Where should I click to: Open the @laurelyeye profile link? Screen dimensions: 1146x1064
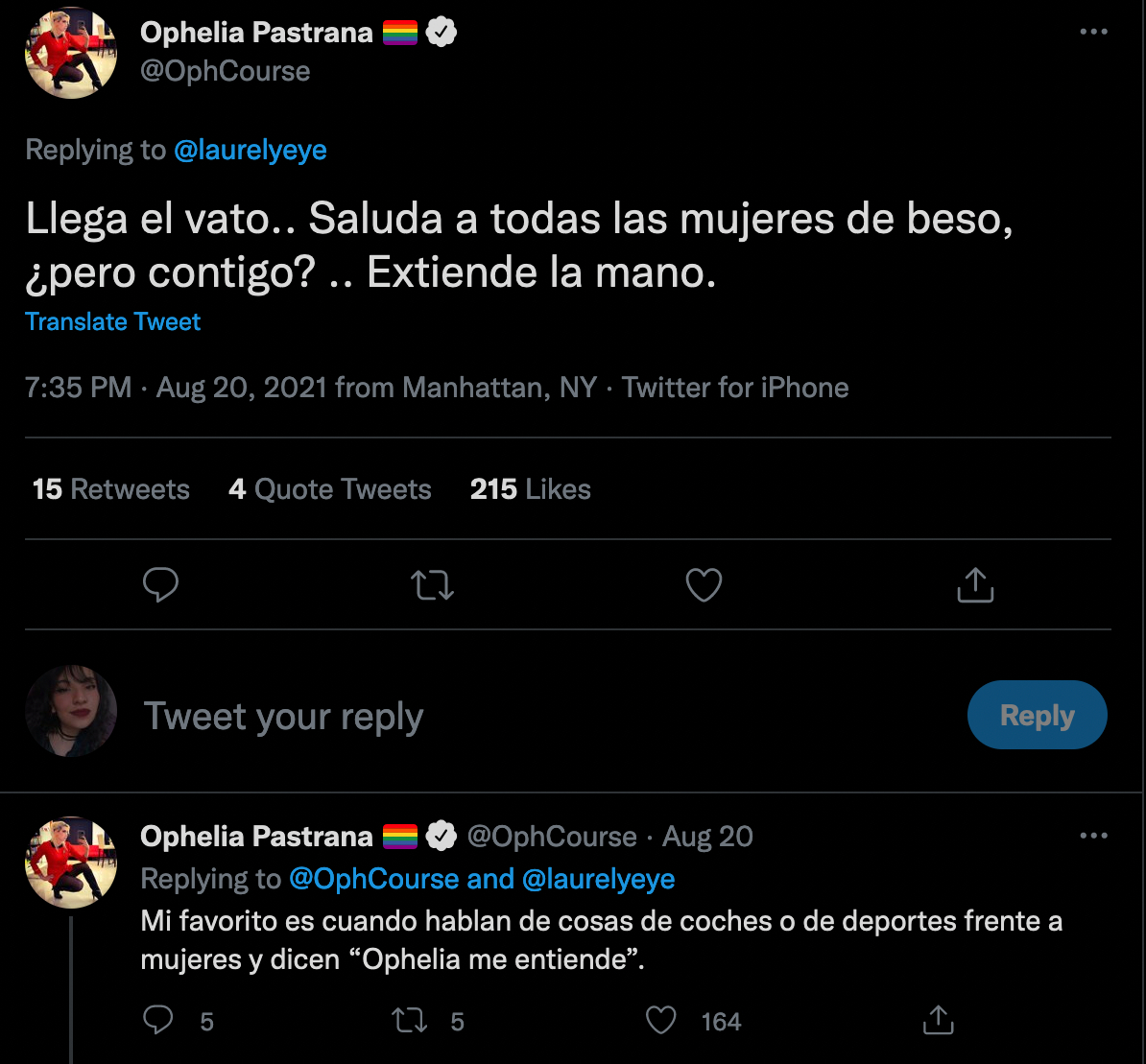pos(251,149)
